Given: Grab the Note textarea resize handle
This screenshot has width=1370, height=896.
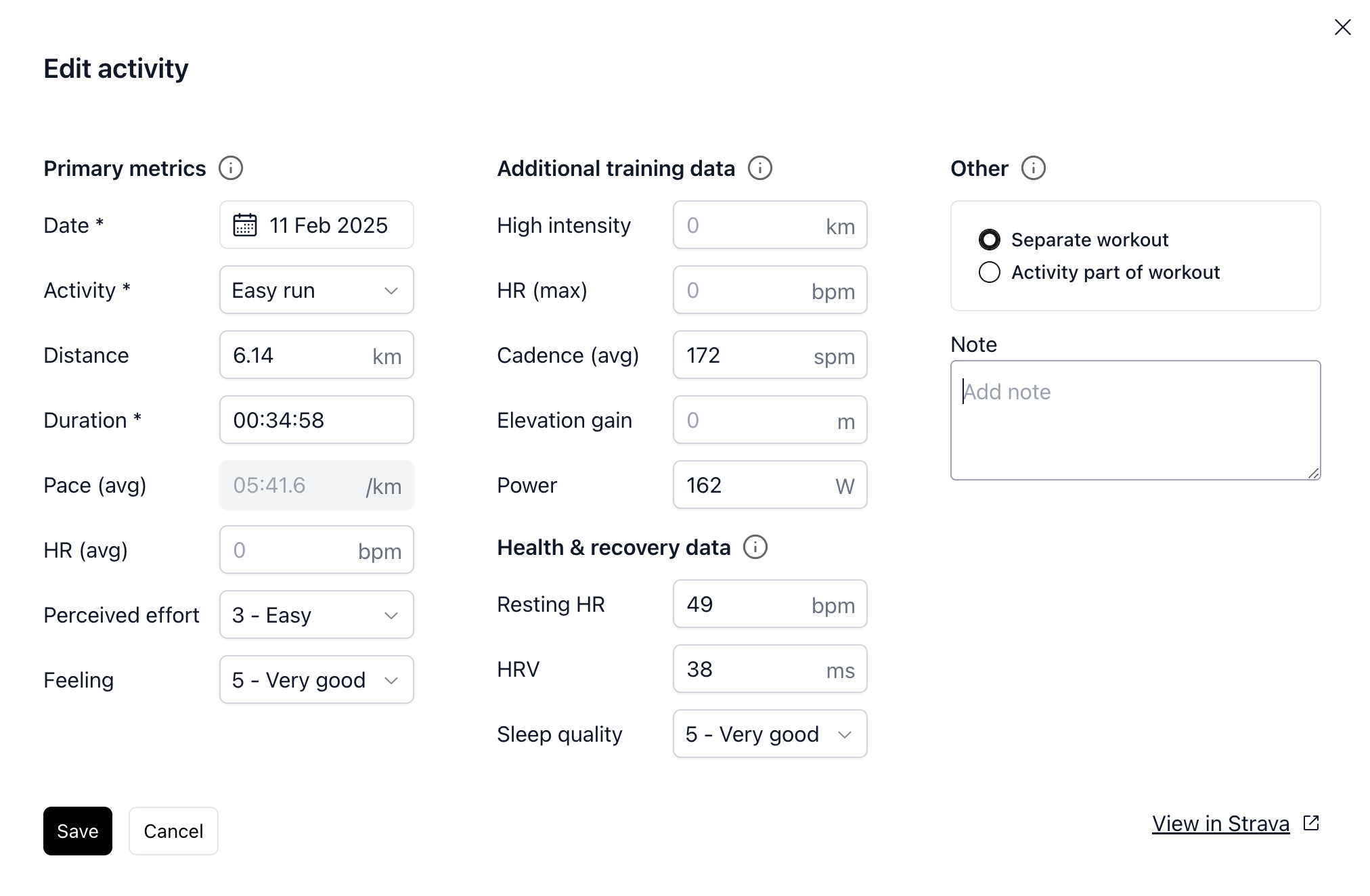Looking at the screenshot, I should (x=1314, y=473).
